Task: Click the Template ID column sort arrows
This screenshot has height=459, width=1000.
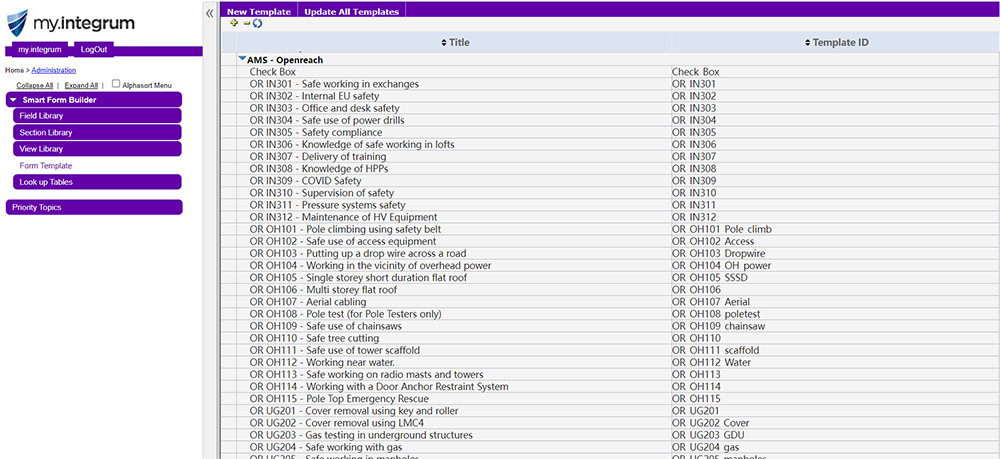Action: pyautogui.click(x=808, y=43)
